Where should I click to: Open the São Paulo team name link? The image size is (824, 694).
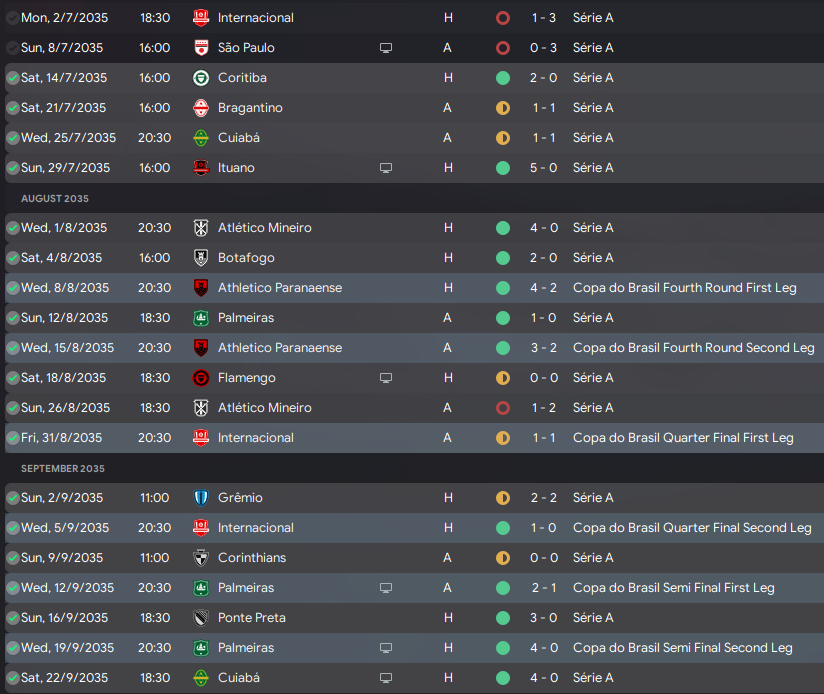pyautogui.click(x=246, y=48)
